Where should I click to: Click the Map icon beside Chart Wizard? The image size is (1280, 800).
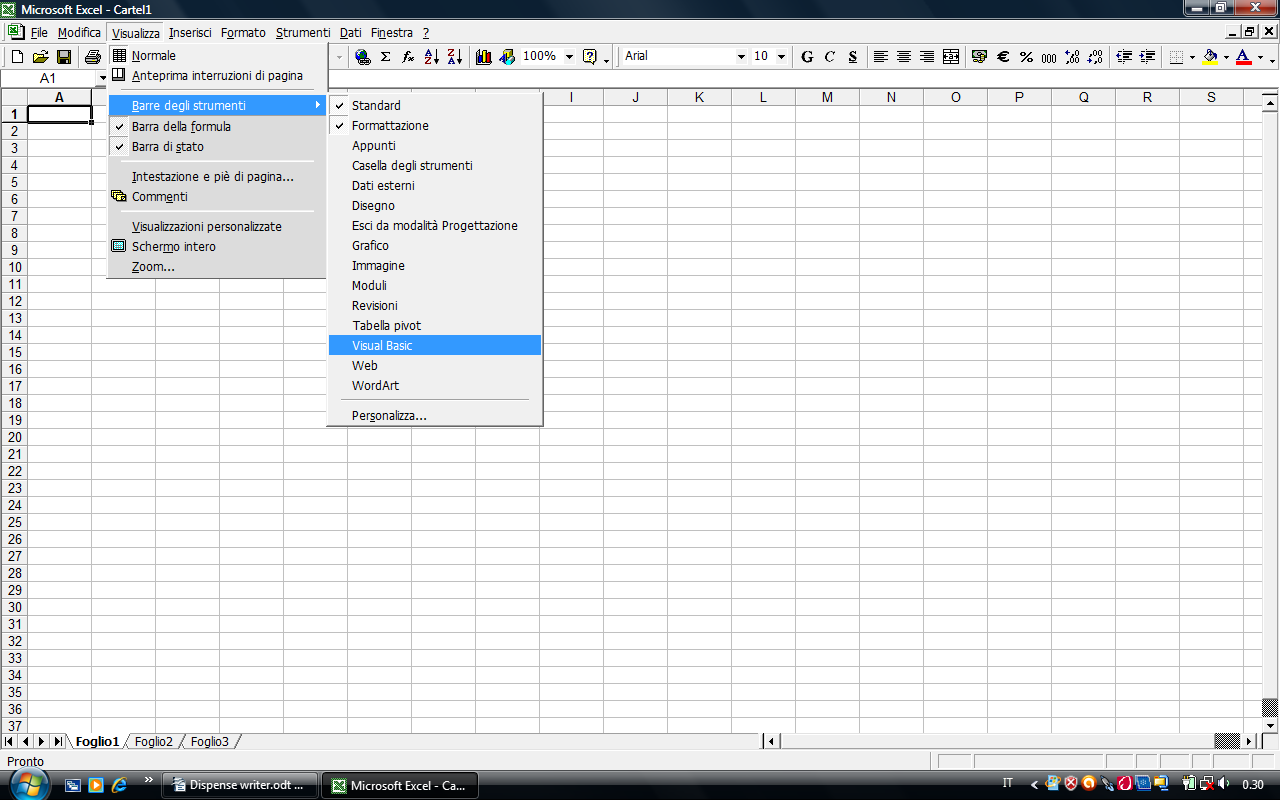(507, 57)
